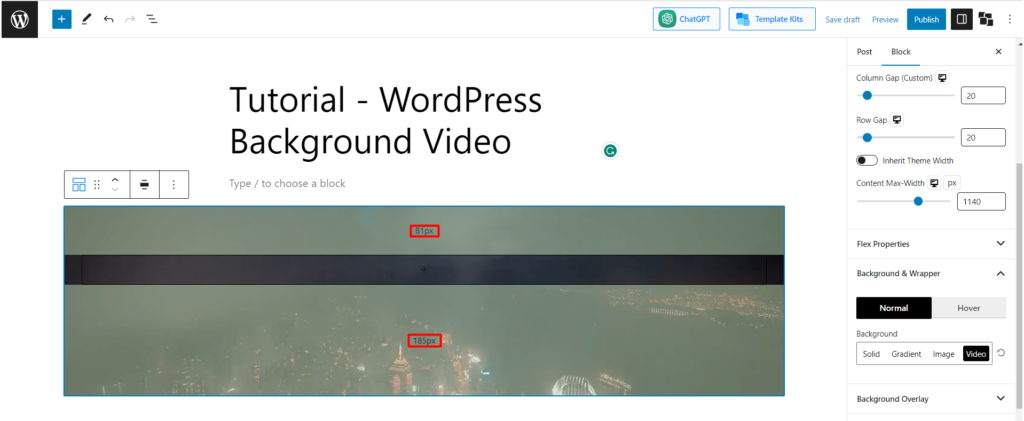Change the block alignment

pyautogui.click(x=144, y=185)
